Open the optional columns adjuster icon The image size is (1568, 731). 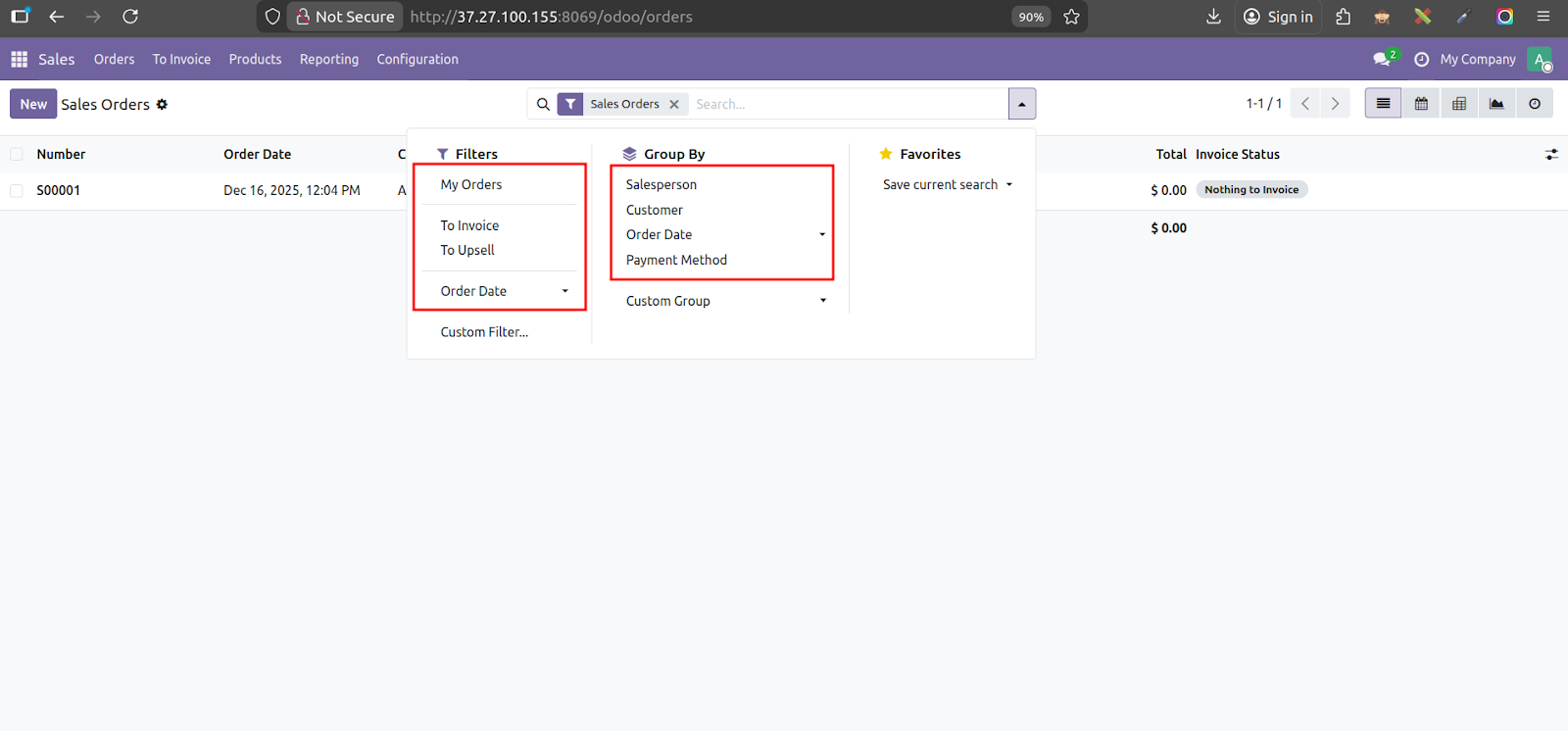(x=1551, y=155)
